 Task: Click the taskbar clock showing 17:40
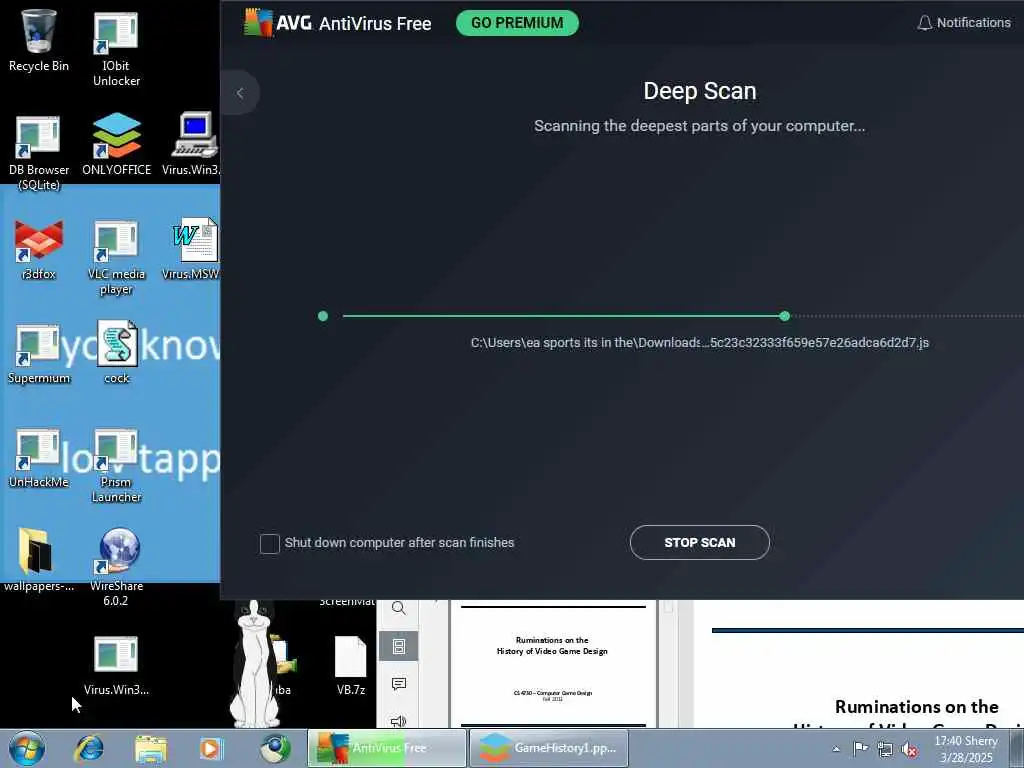pos(965,749)
